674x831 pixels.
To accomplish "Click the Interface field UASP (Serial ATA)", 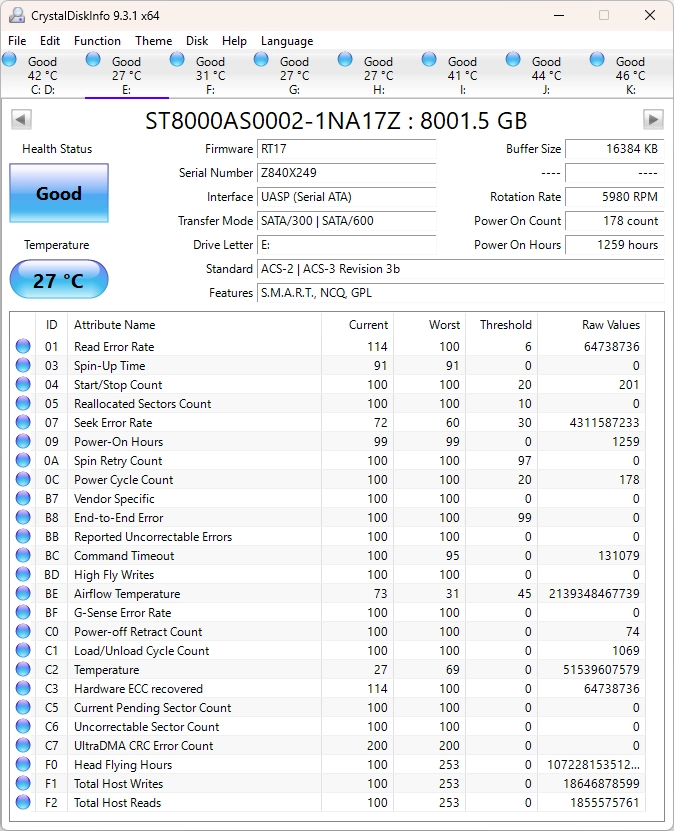I will tap(347, 197).
